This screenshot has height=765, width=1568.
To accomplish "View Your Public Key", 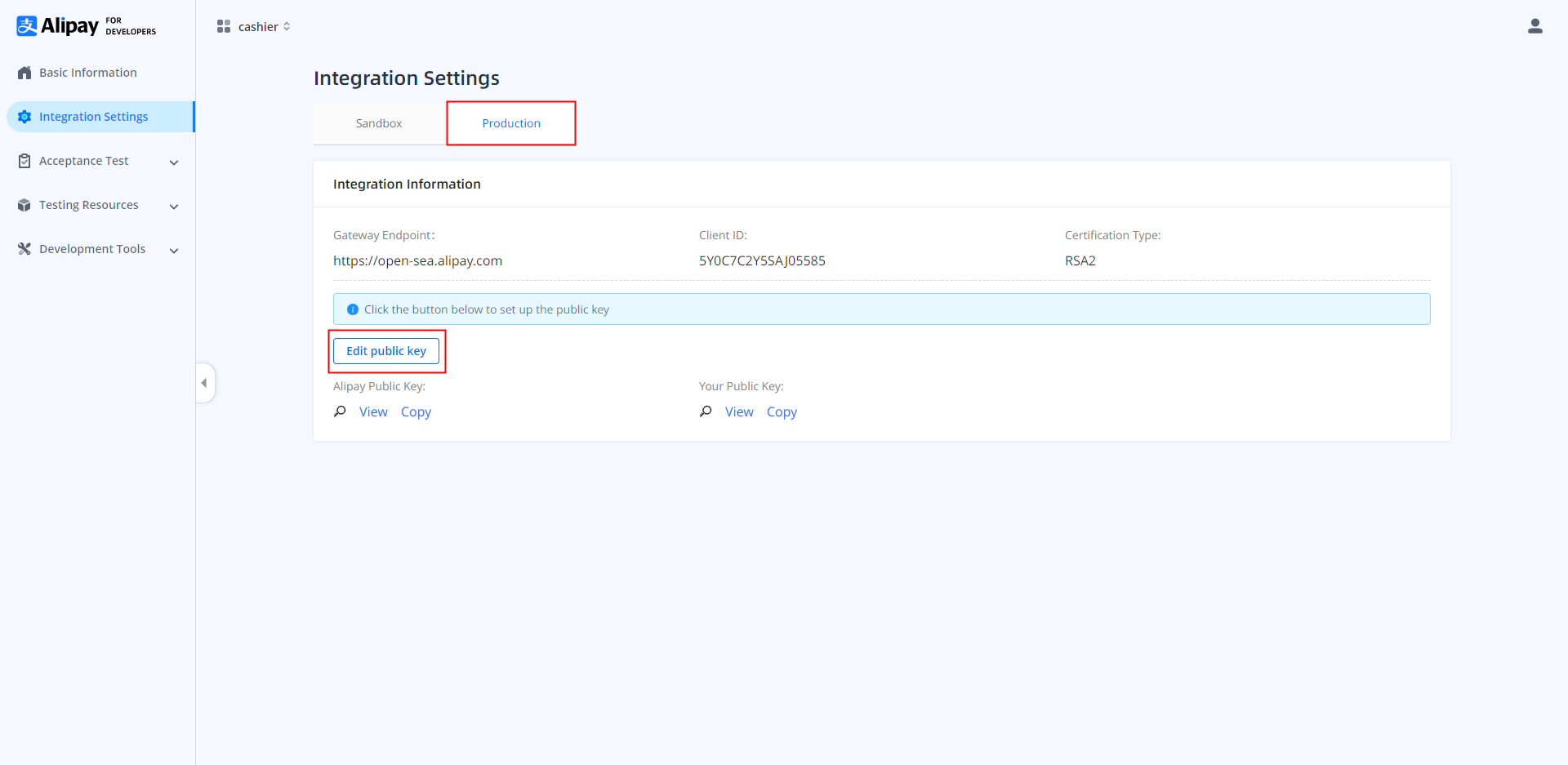I will (739, 412).
